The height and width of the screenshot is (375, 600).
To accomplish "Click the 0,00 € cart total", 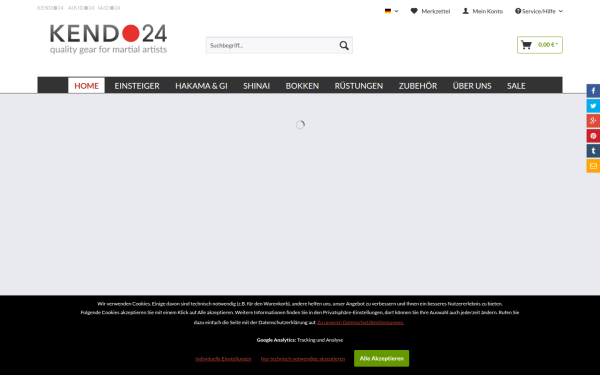I will pos(548,45).
